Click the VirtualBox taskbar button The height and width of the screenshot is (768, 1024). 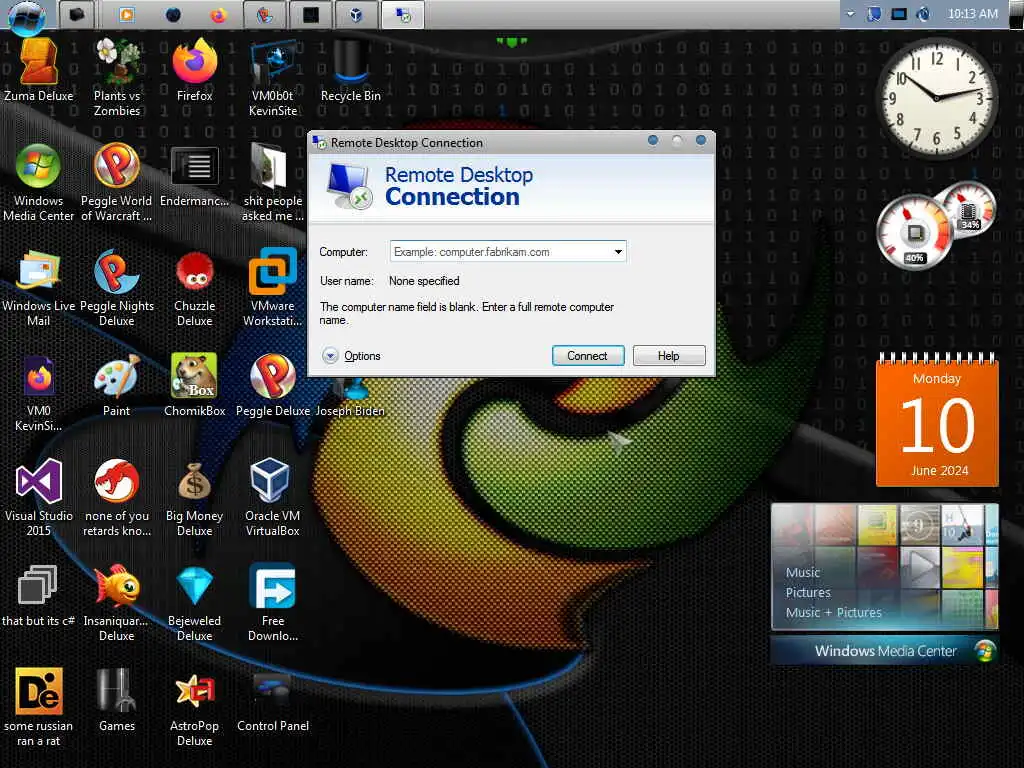click(356, 15)
